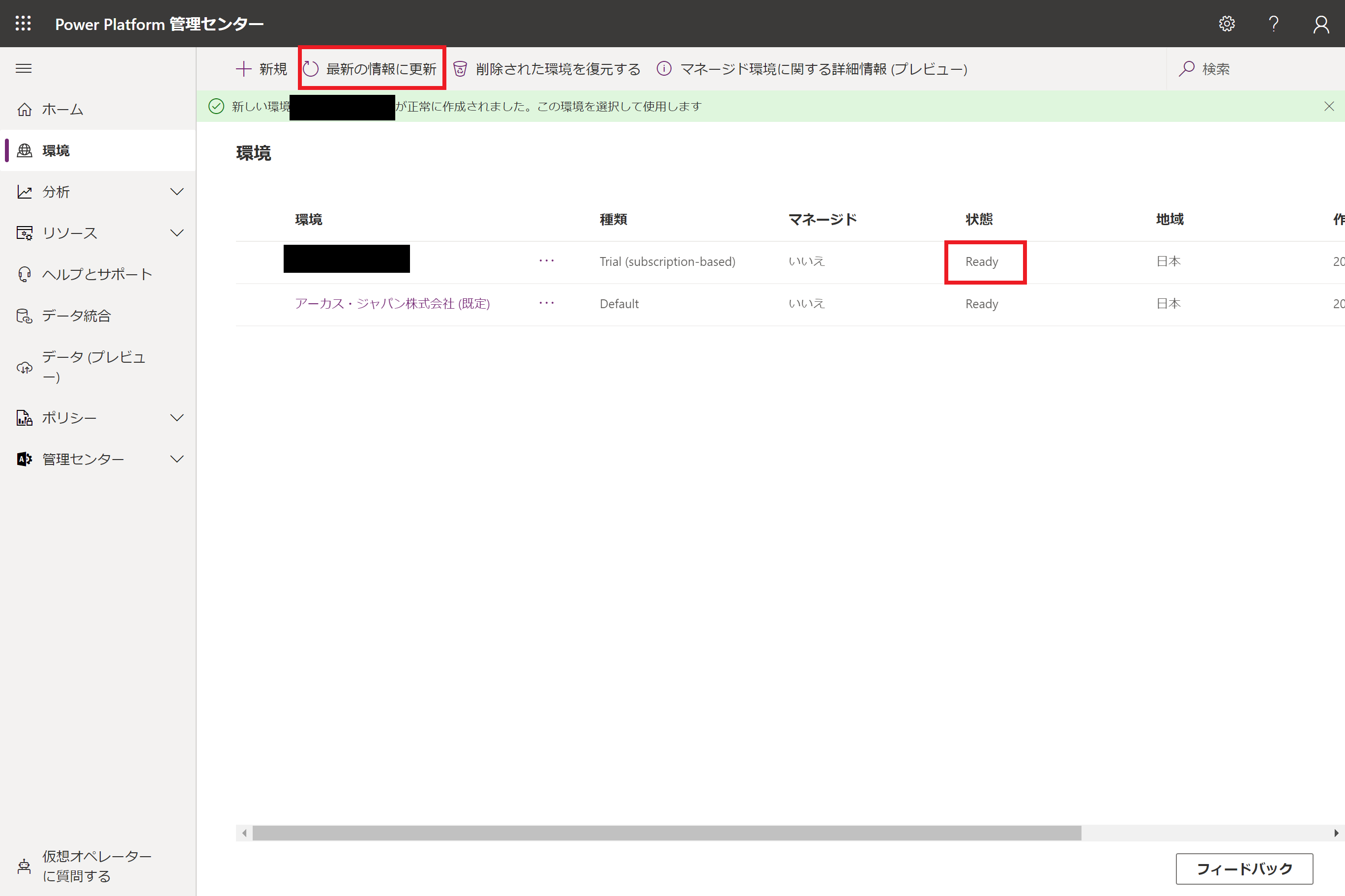1345x896 pixels.
Task: Expand the リソース menu chevron
Action: (x=177, y=233)
